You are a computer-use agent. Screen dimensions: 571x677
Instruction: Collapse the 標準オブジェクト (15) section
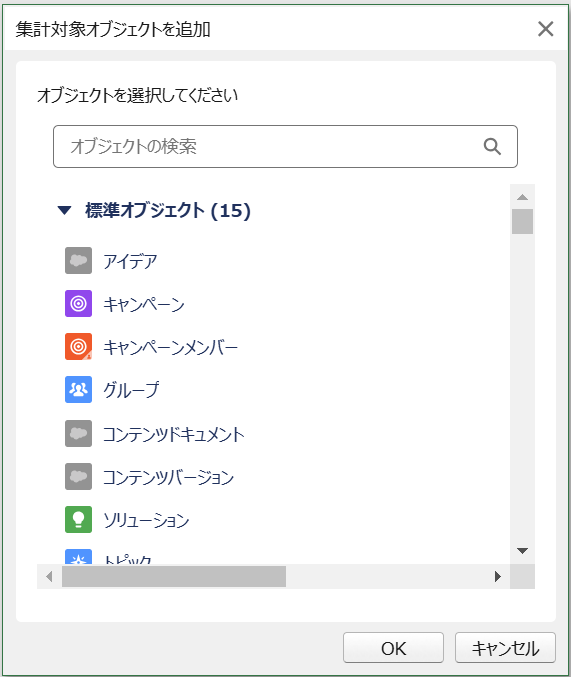pos(64,210)
